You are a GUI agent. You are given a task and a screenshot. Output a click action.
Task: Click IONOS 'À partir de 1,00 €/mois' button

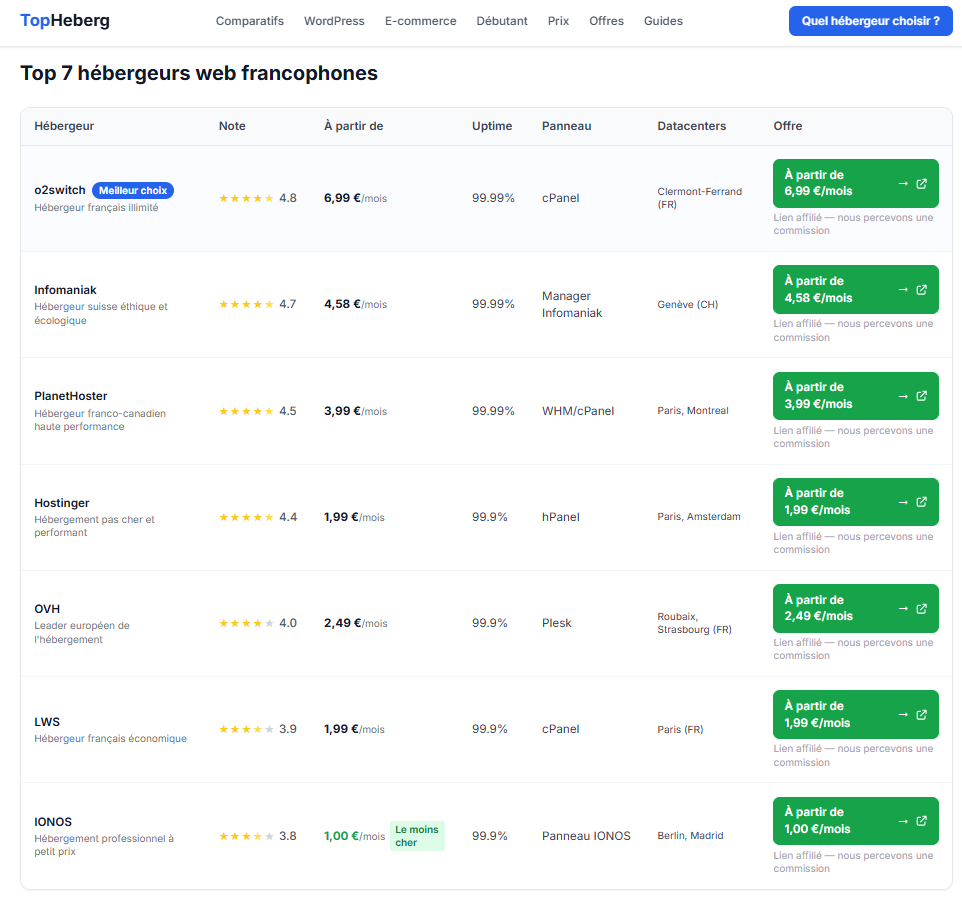pos(856,821)
